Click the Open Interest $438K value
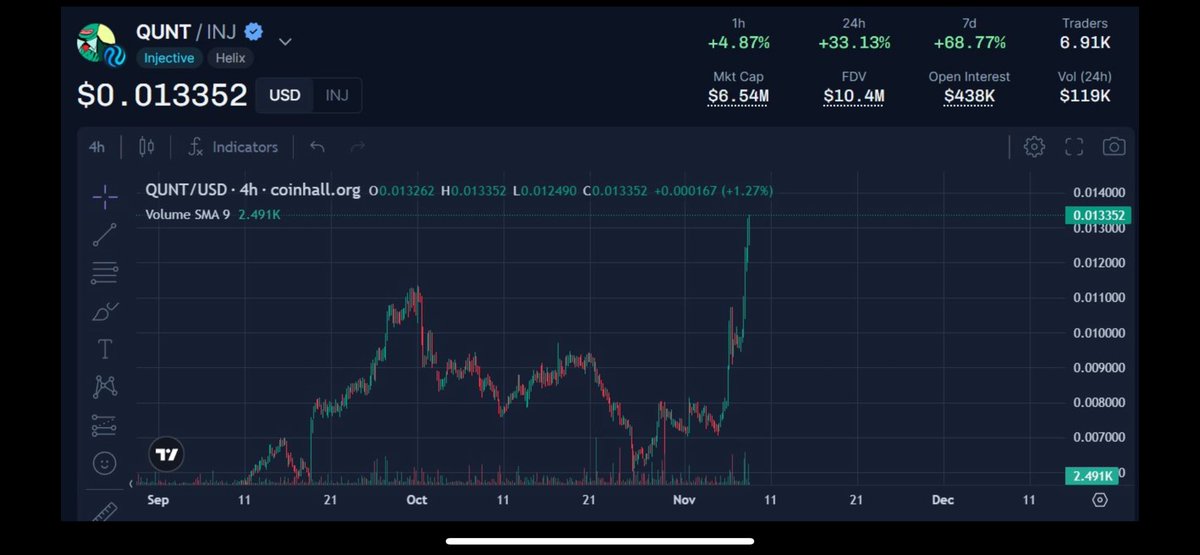This screenshot has width=1200, height=555. click(969, 96)
